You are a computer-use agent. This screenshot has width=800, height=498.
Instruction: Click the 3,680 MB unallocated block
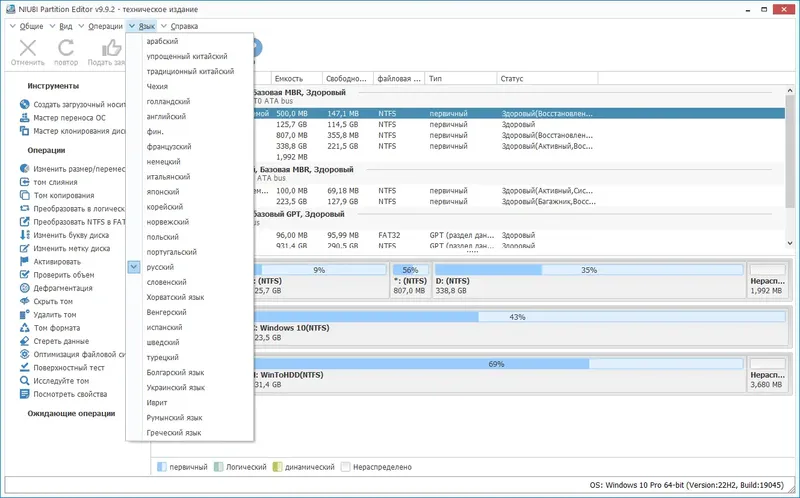pyautogui.click(x=767, y=374)
